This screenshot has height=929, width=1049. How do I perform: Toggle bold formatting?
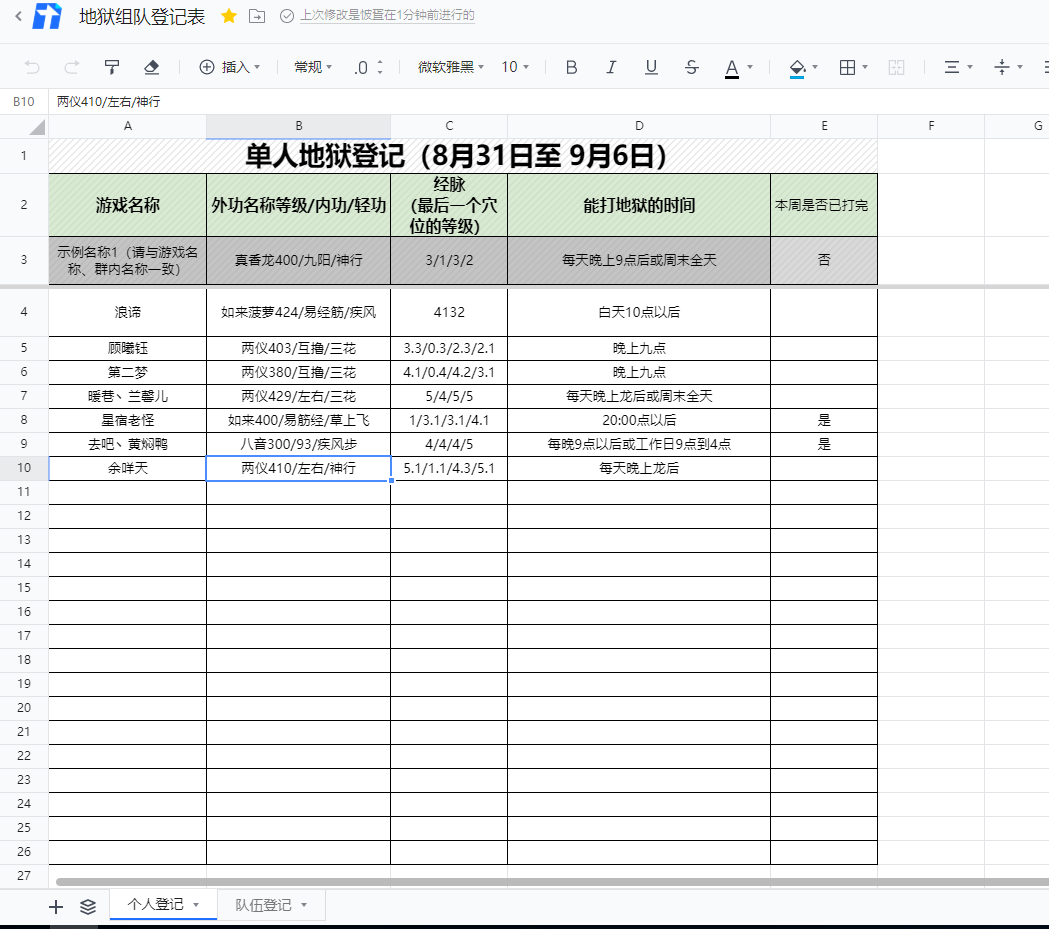571,67
